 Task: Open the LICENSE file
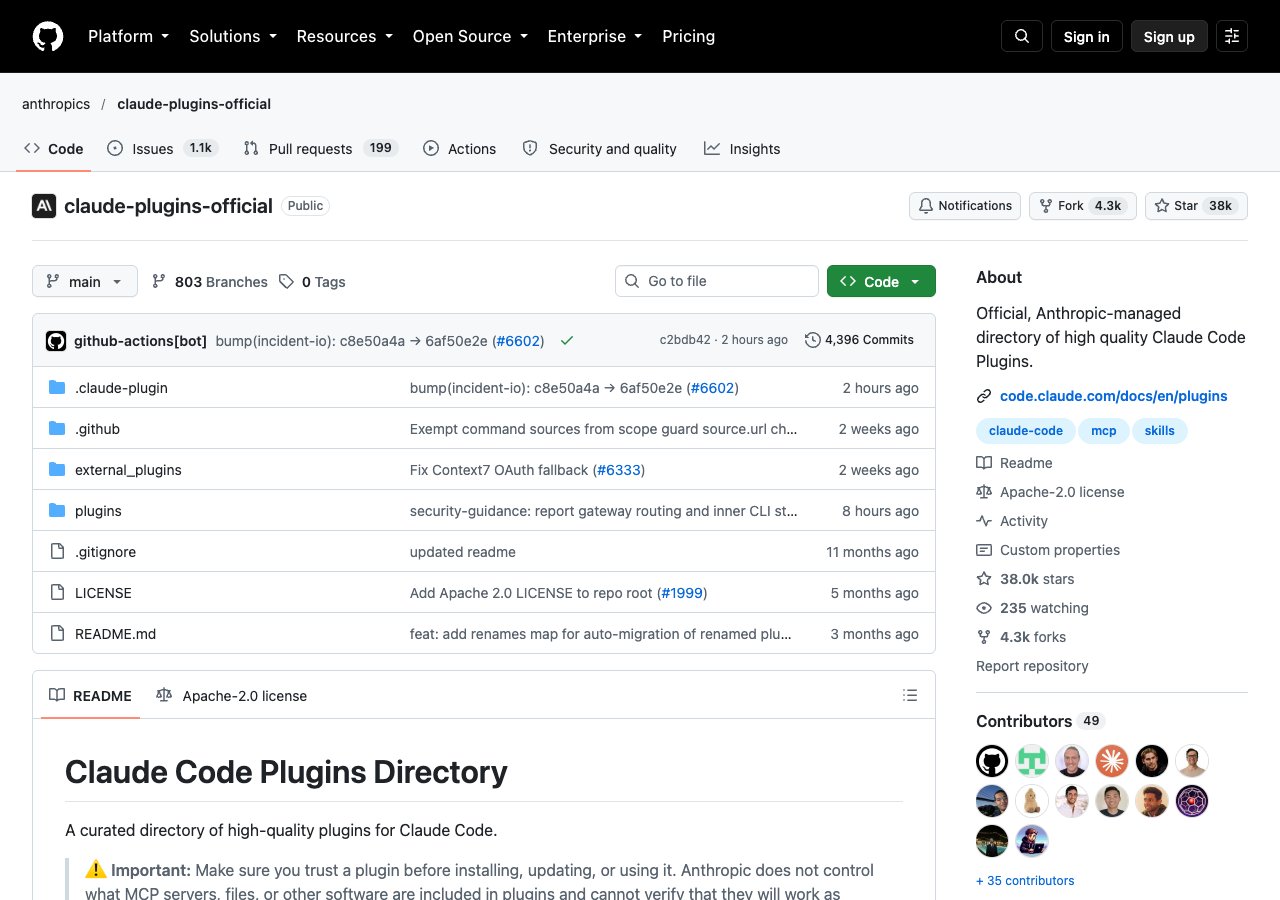coord(103,593)
